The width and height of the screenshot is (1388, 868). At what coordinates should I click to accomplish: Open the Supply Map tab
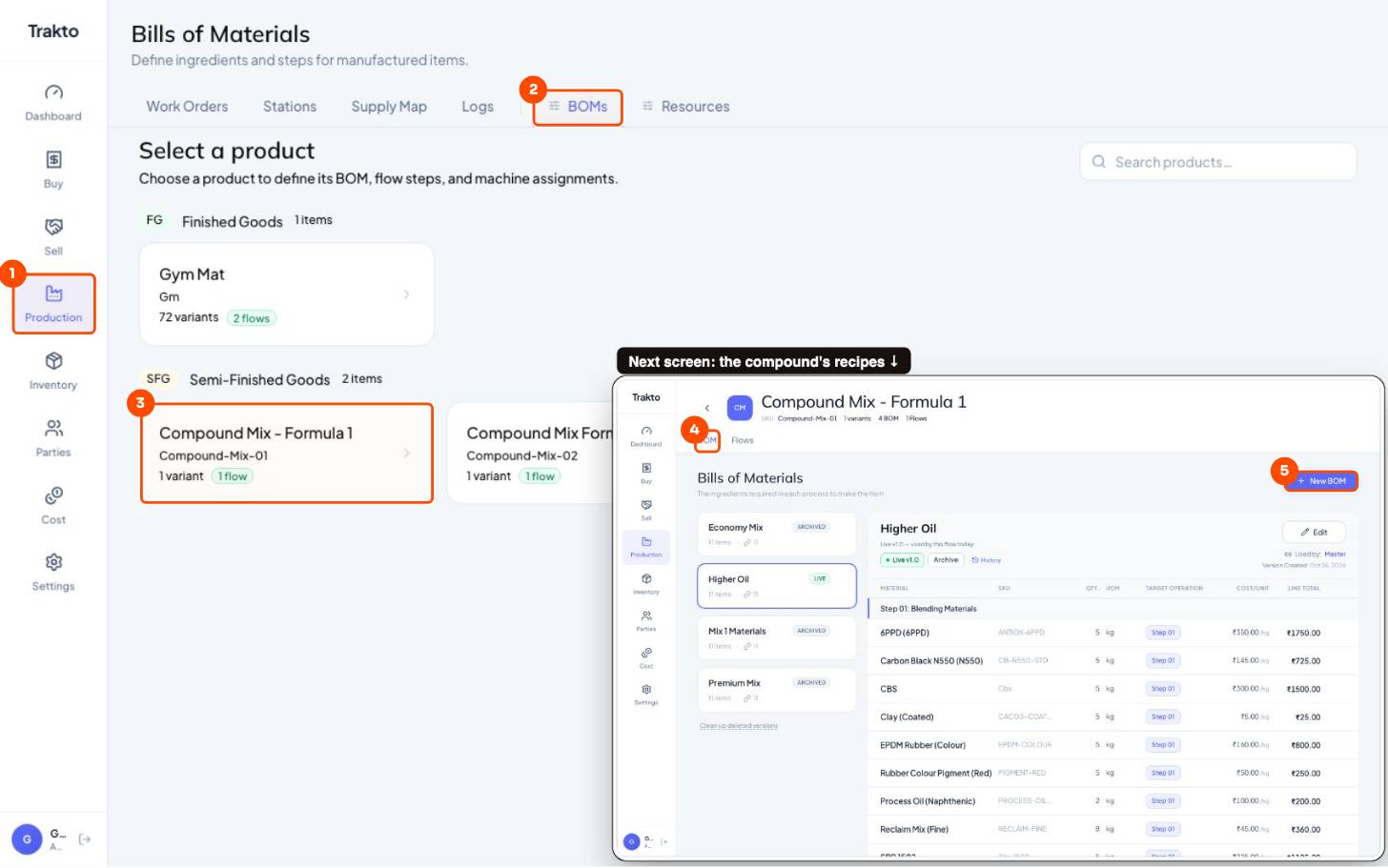click(389, 107)
